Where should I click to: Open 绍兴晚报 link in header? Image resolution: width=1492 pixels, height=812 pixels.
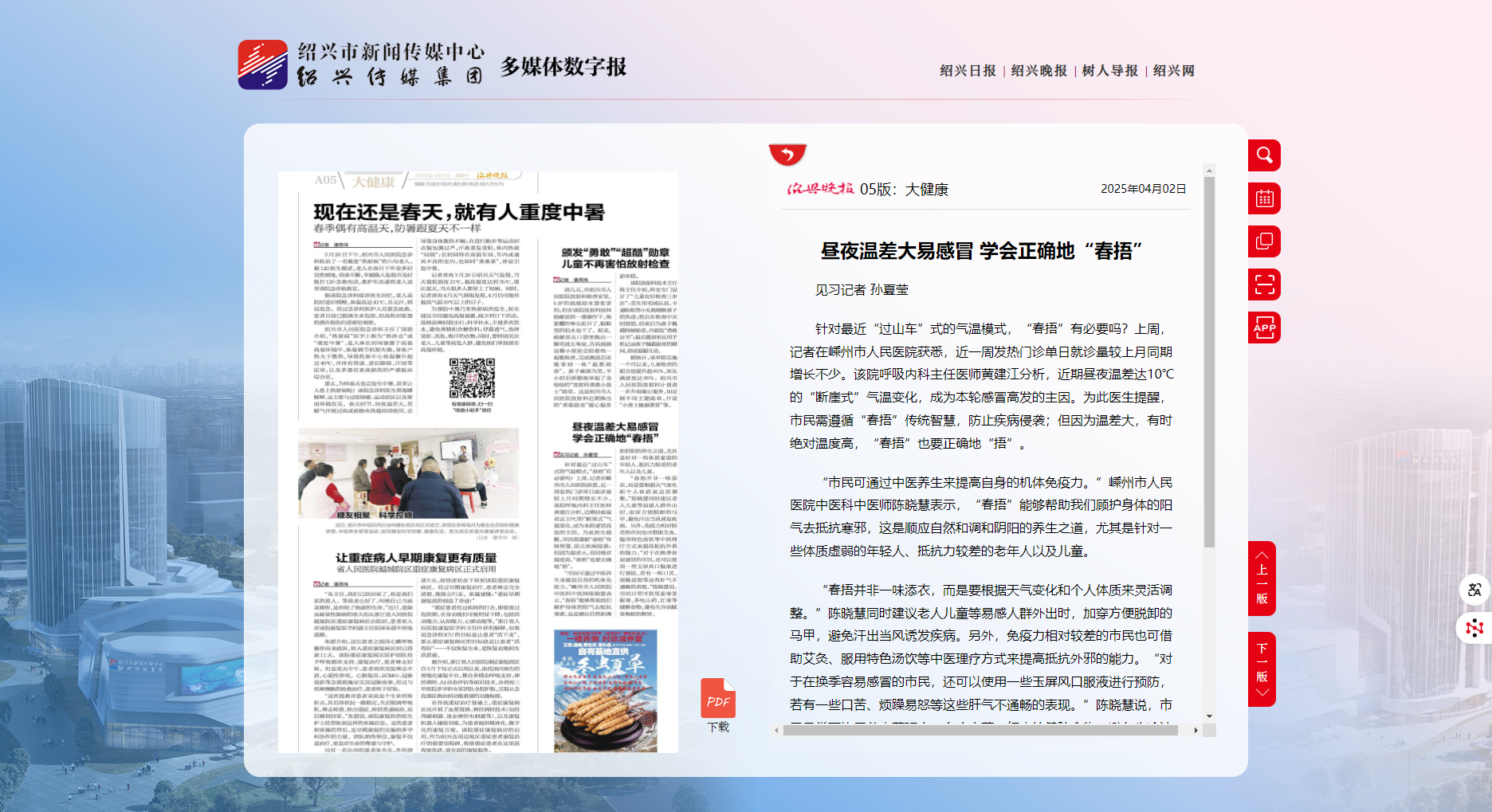pyautogui.click(x=1039, y=71)
